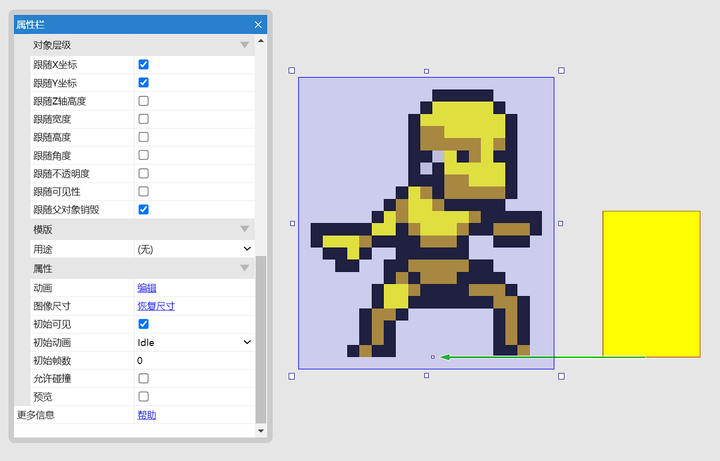Enable the 跟随宽度 checkbox
The height and width of the screenshot is (461, 720).
point(143,119)
